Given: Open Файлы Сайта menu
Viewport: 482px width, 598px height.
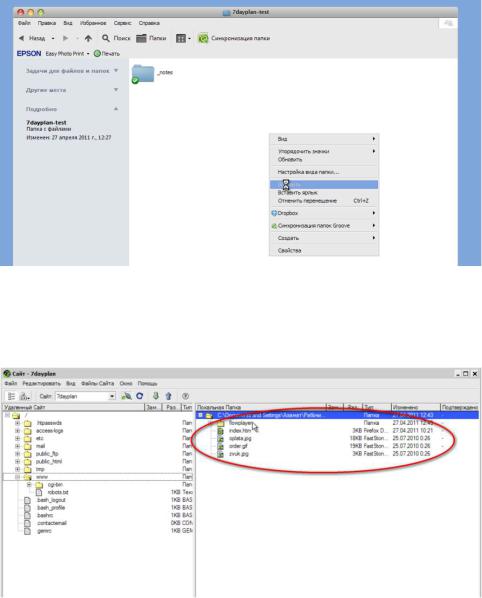Looking at the screenshot, I should [x=98, y=383].
